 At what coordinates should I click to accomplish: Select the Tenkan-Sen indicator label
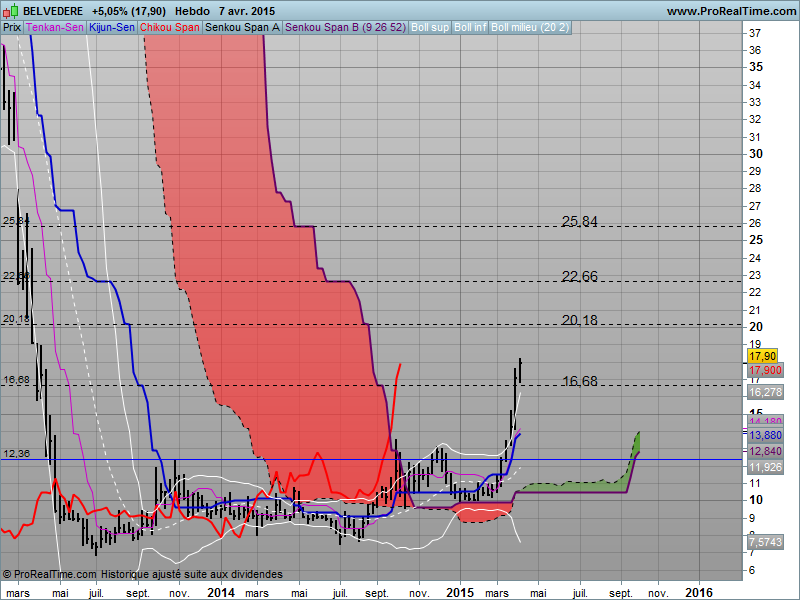coord(55,28)
